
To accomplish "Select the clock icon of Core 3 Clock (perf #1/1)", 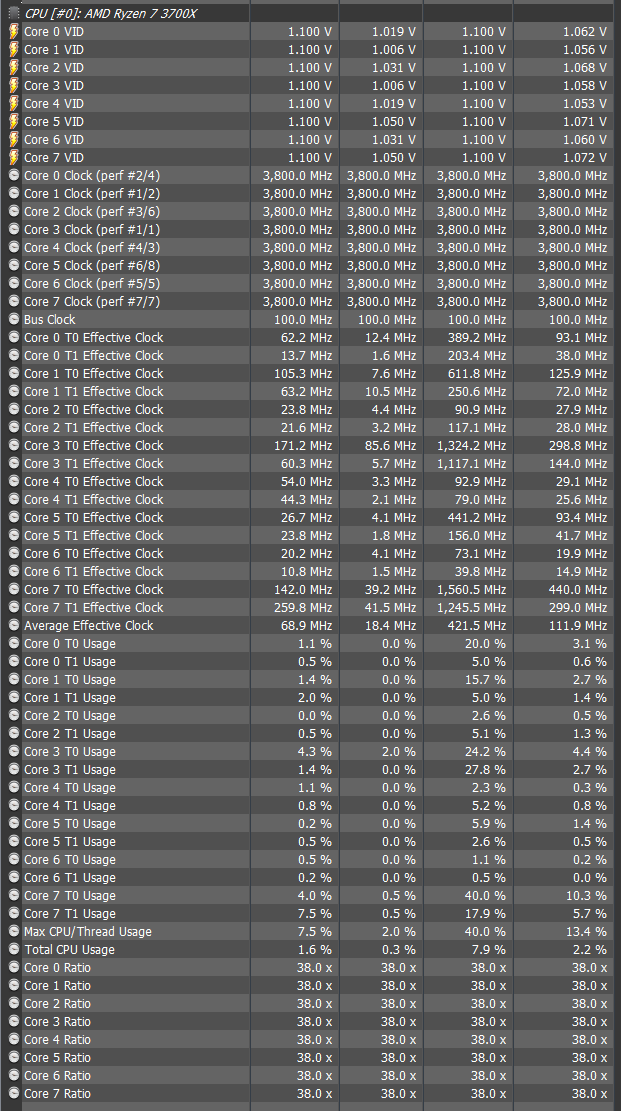I will pos(13,230).
